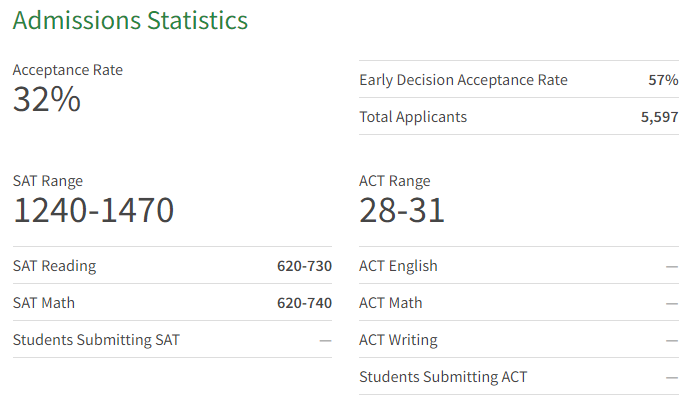Click the 1240-1470 SAT range value

[93, 210]
